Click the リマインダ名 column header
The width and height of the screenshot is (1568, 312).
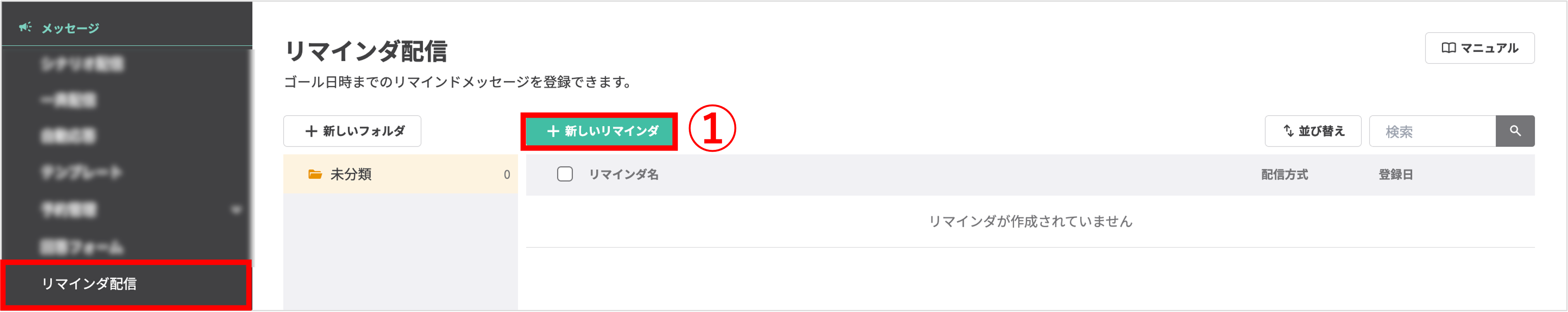pyautogui.click(x=623, y=175)
